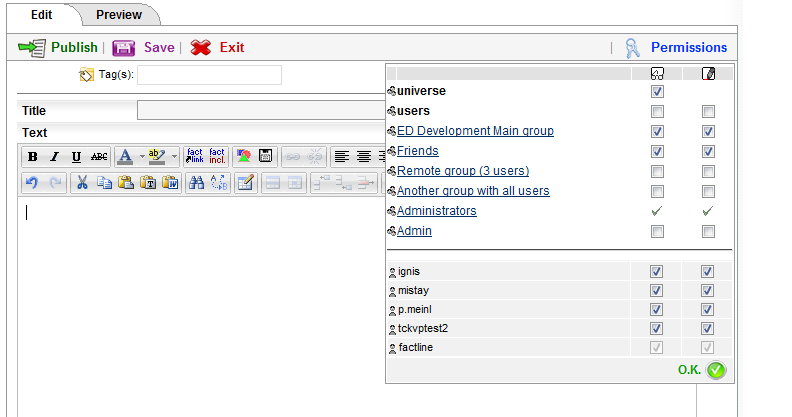Select the factline user name
Viewport: 792px width, 417px height.
pos(416,347)
